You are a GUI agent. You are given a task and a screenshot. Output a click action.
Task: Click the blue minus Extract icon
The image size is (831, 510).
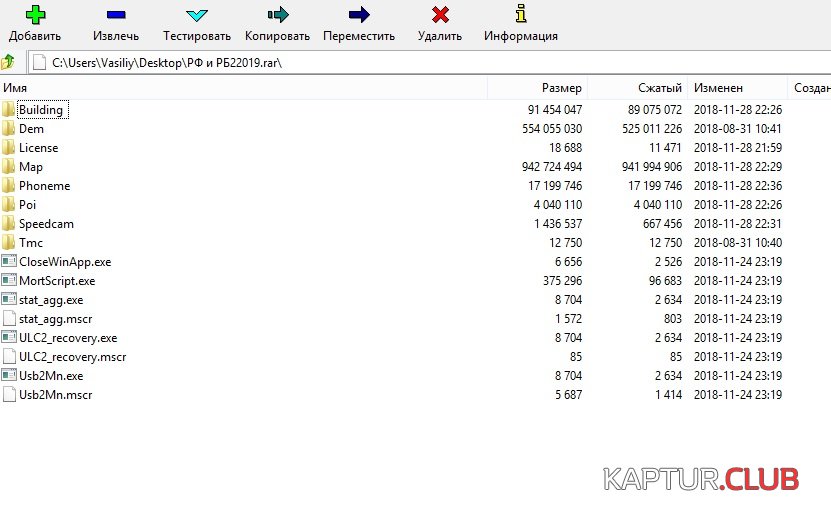pos(116,15)
